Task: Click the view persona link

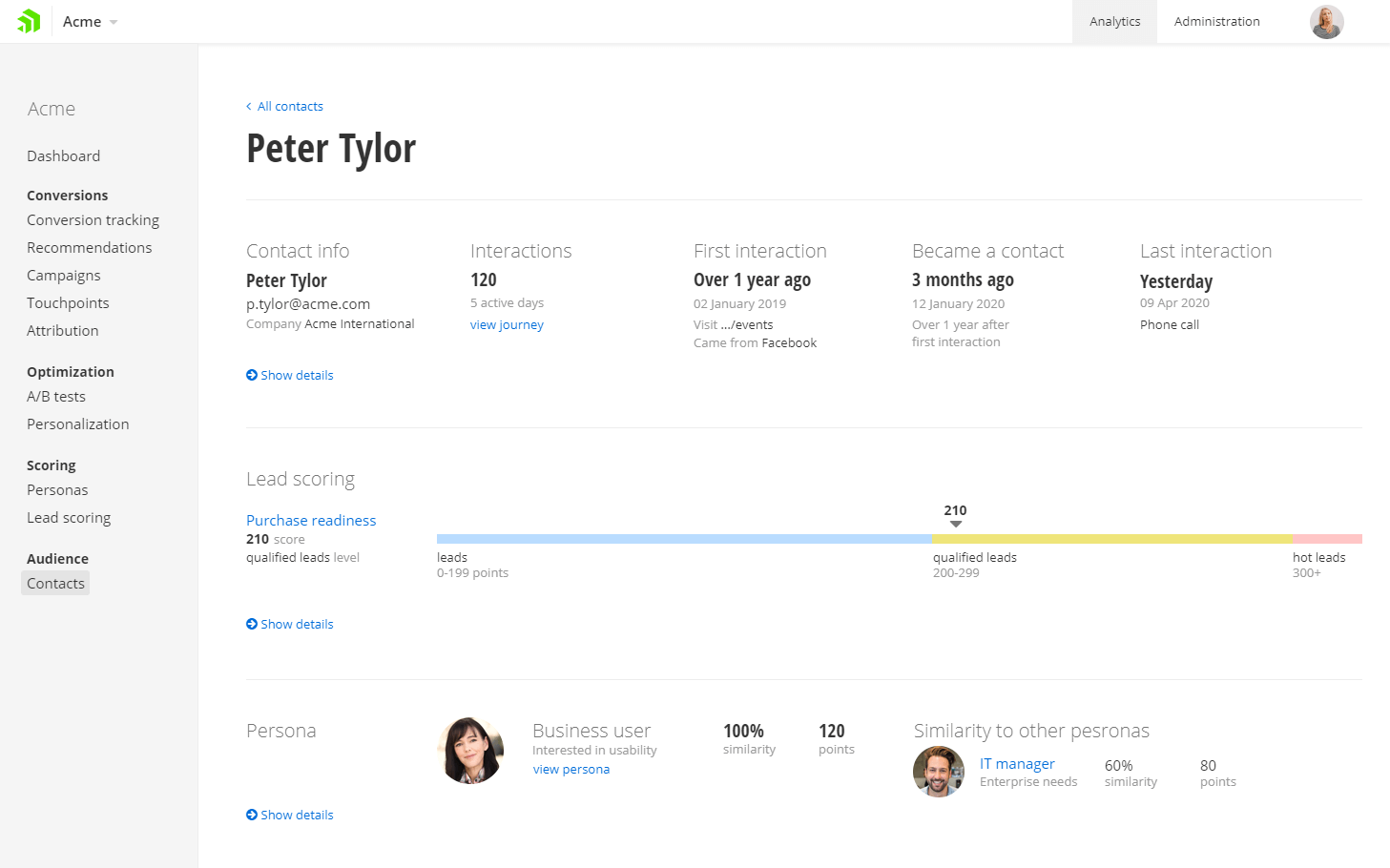Action: pyautogui.click(x=571, y=769)
